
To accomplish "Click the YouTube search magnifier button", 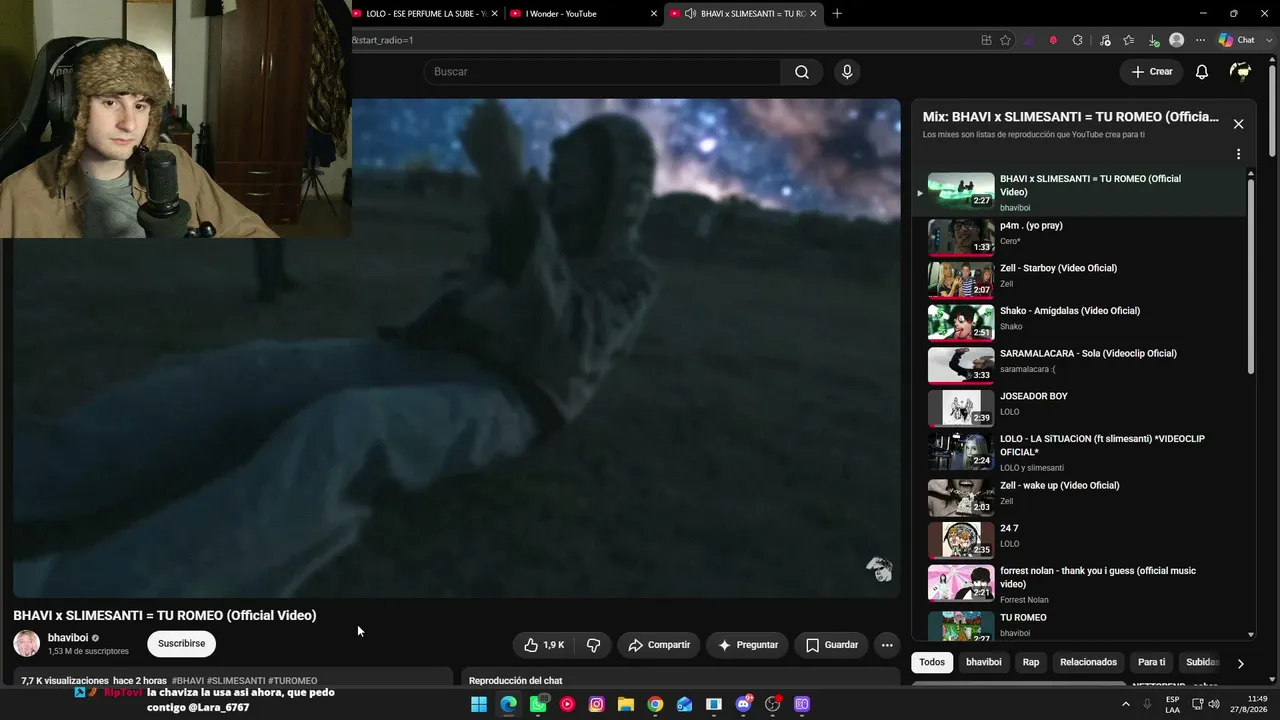I will coord(802,72).
